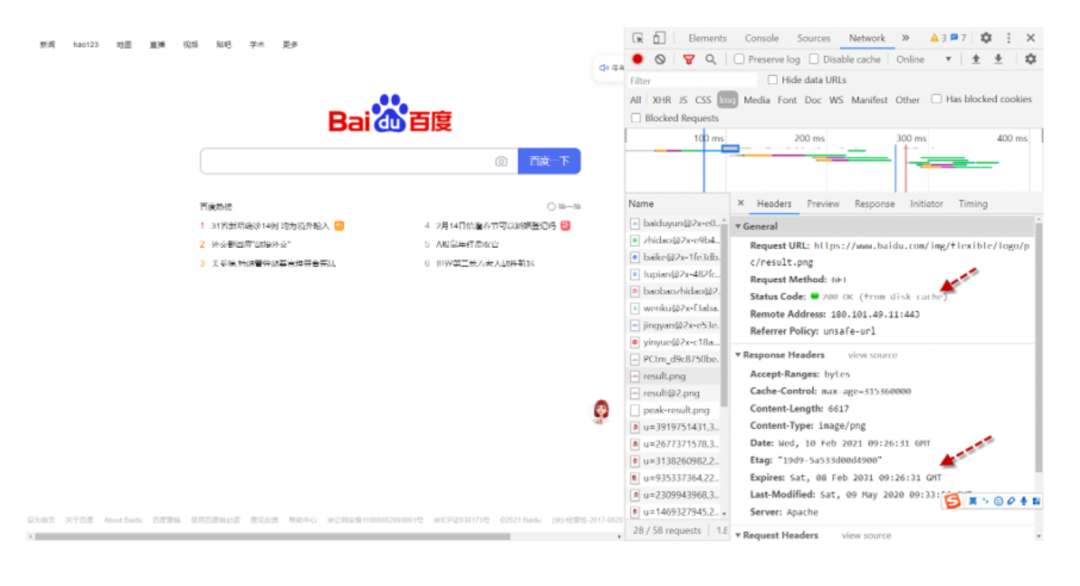Check the Disable cache option
Image resolution: width=1080 pixels, height=586 pixels.
814,58
